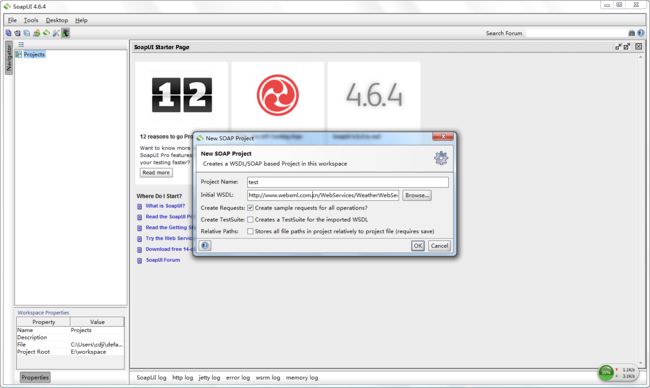Click the Projects workspace icon in navigator
Image resolution: width=650 pixels, height=388 pixels.
click(19, 54)
